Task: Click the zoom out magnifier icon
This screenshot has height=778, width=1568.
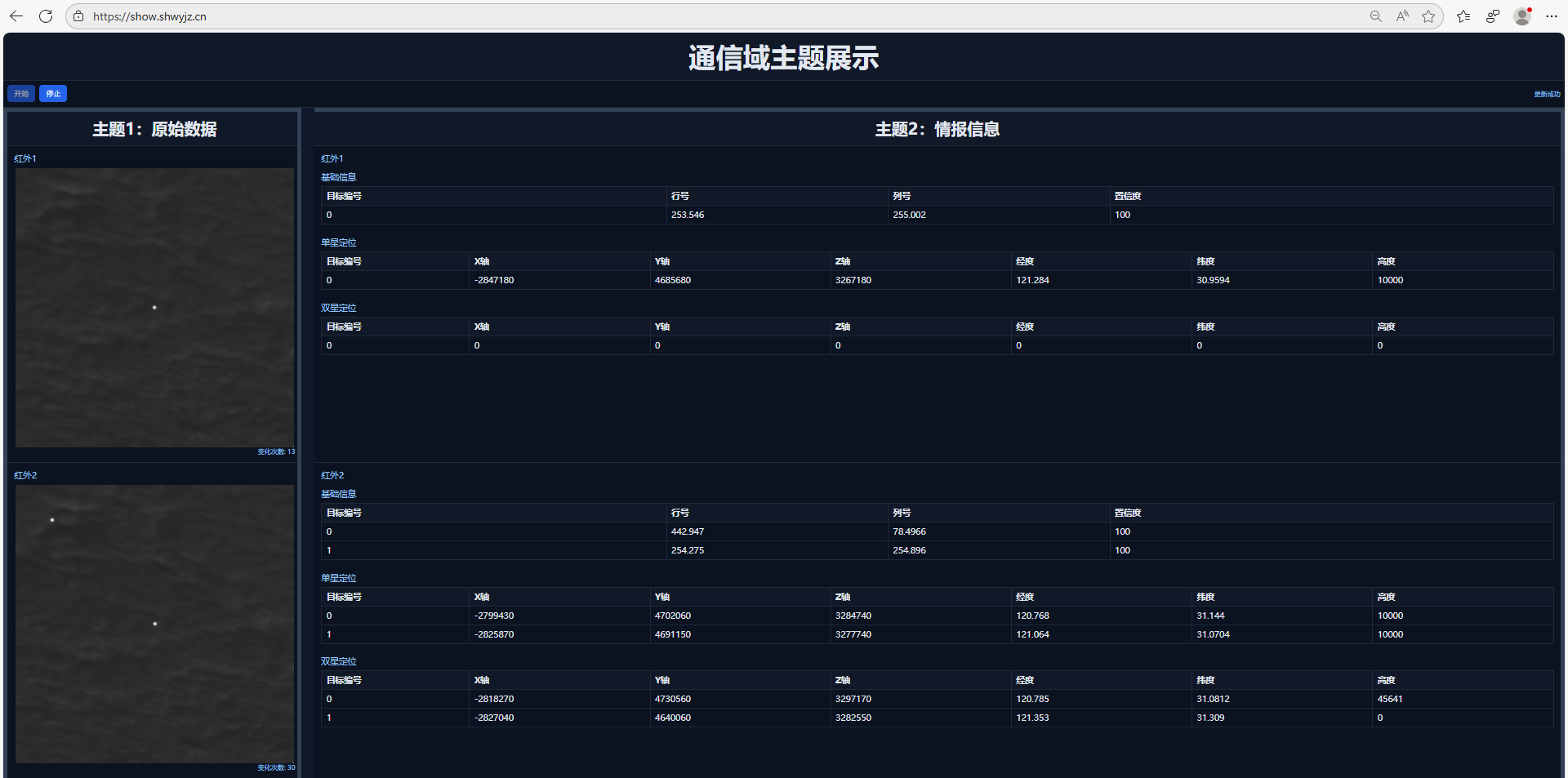Action: (1376, 16)
